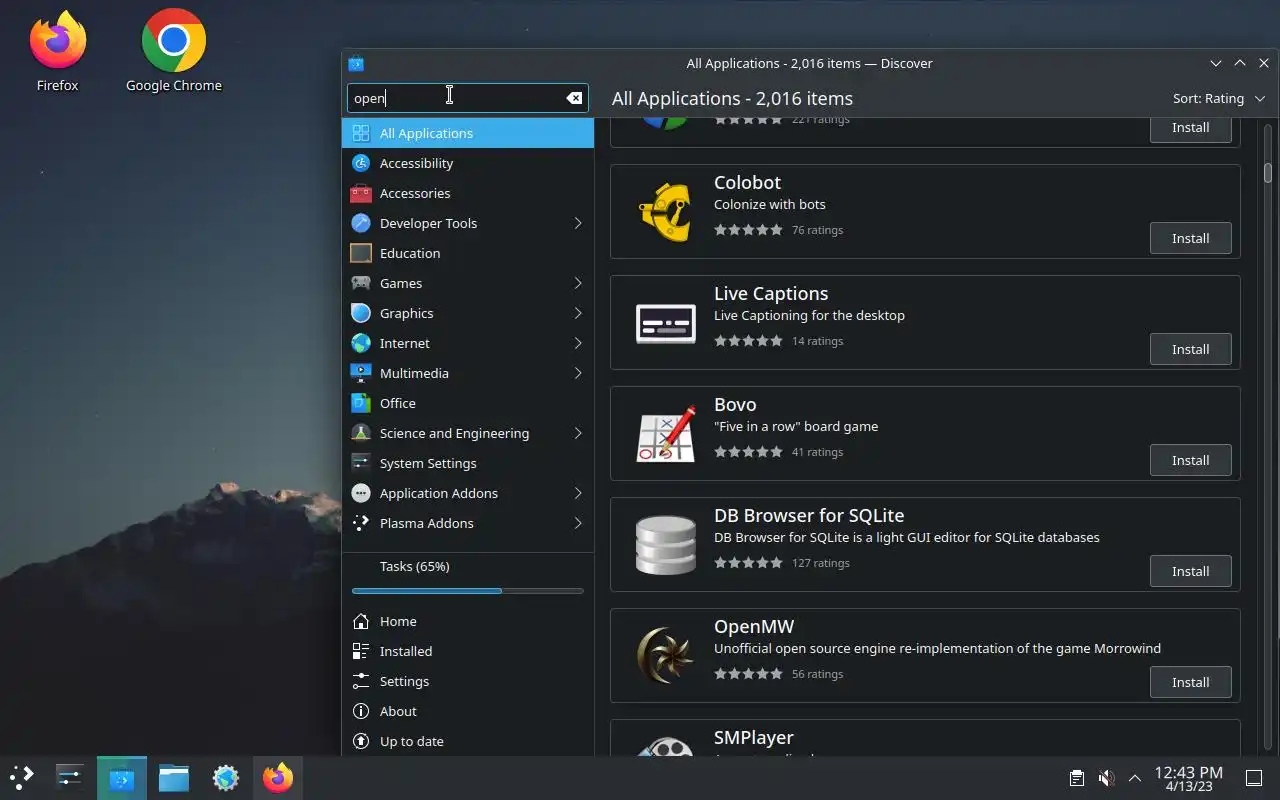Open Dolphin file manager from taskbar
The height and width of the screenshot is (800, 1280).
click(174, 777)
